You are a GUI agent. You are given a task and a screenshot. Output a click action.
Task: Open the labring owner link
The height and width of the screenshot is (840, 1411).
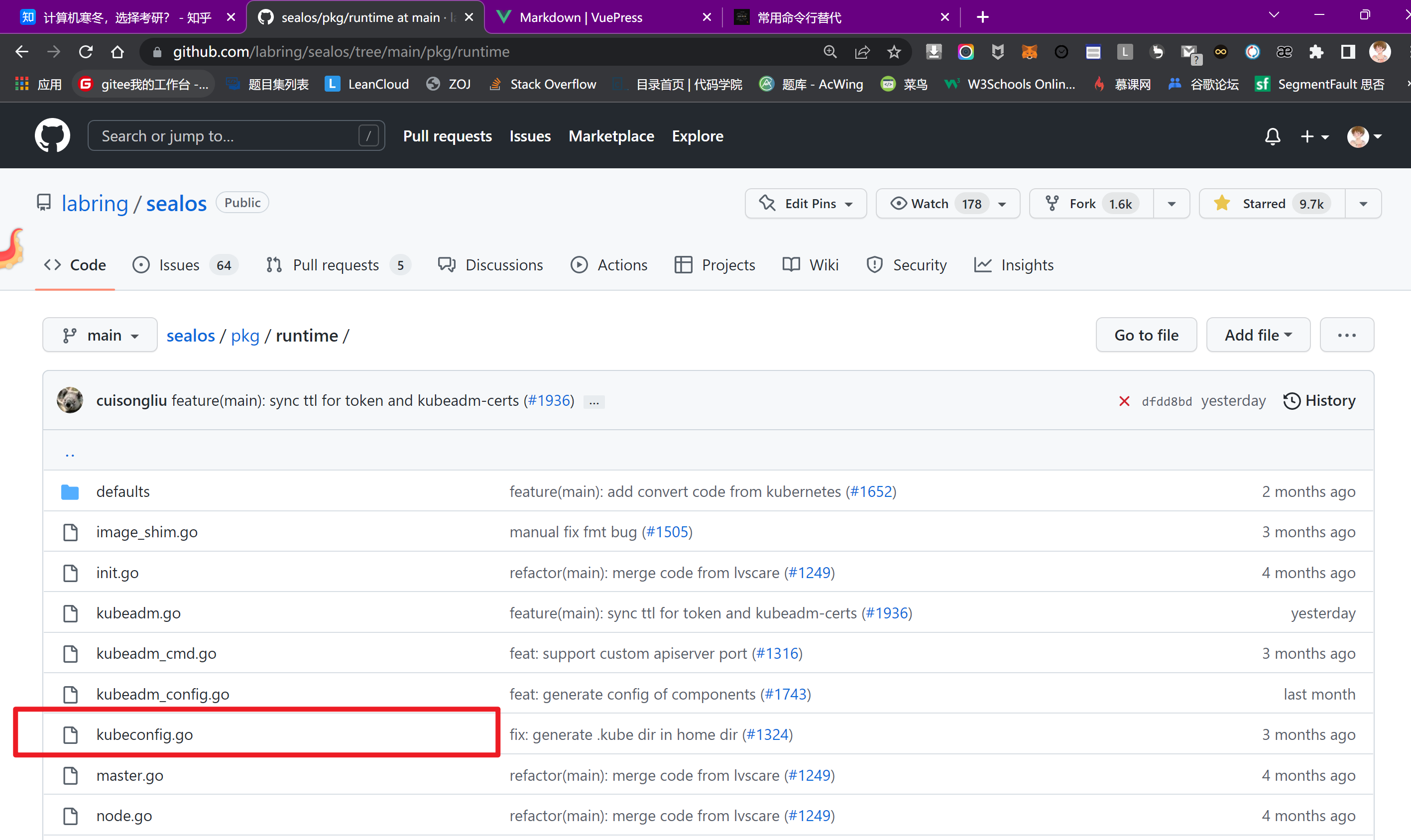click(95, 203)
